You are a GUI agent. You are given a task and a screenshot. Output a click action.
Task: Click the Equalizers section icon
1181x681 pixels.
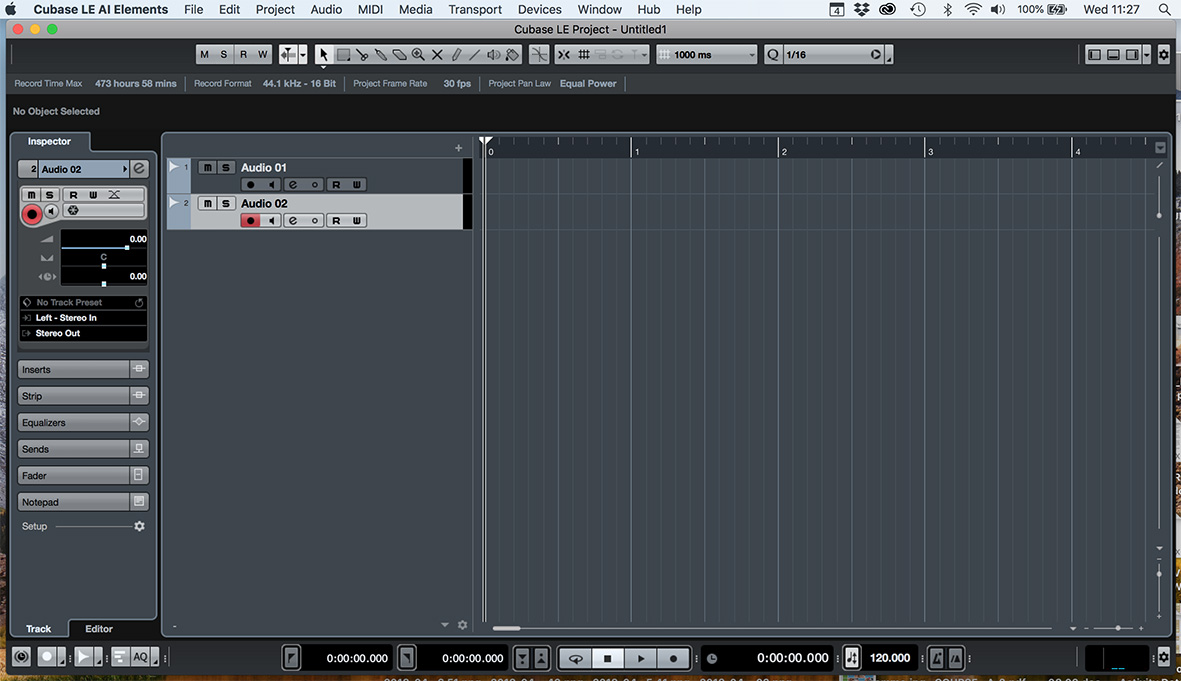(139, 422)
